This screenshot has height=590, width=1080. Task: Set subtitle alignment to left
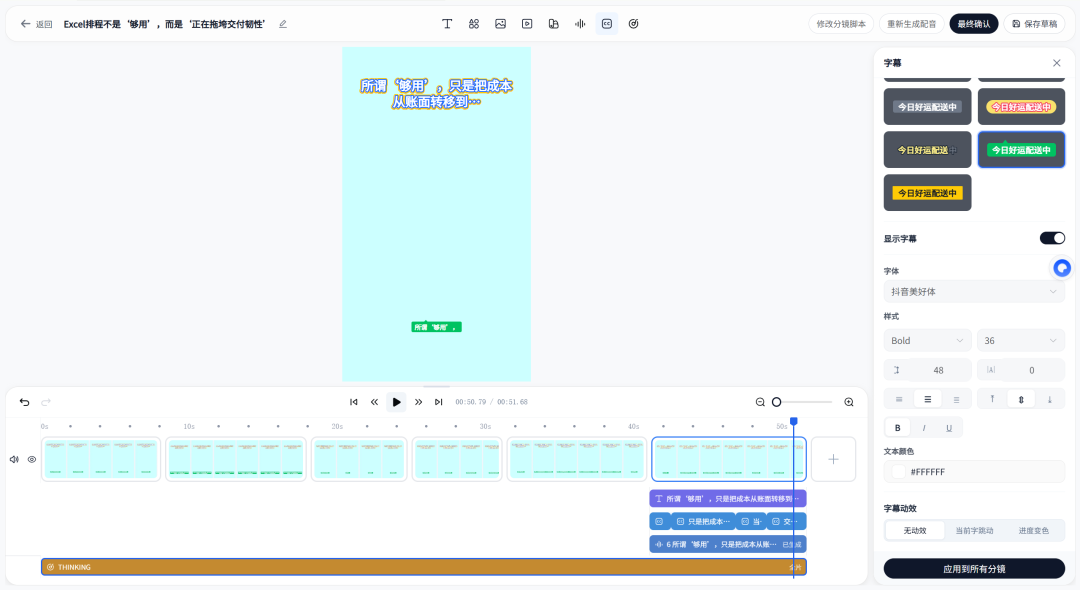pos(899,399)
